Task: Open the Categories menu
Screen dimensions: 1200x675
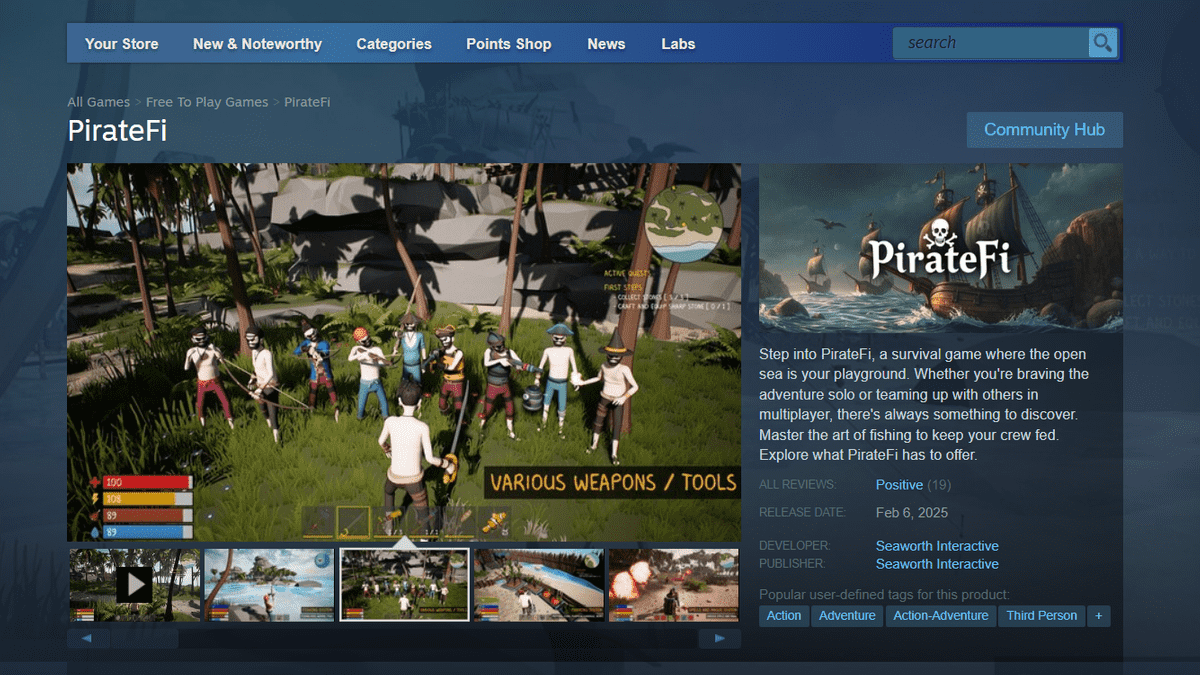Action: click(x=394, y=44)
